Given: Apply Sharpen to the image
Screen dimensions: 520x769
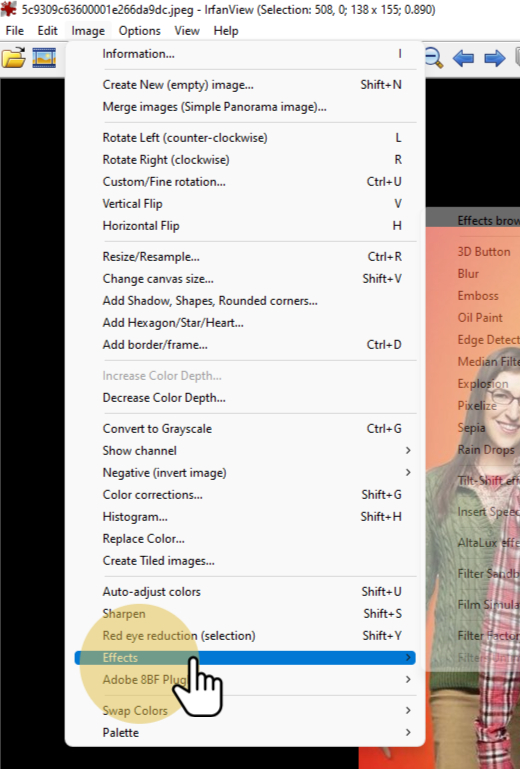Looking at the screenshot, I should pyautogui.click(x=245, y=615).
